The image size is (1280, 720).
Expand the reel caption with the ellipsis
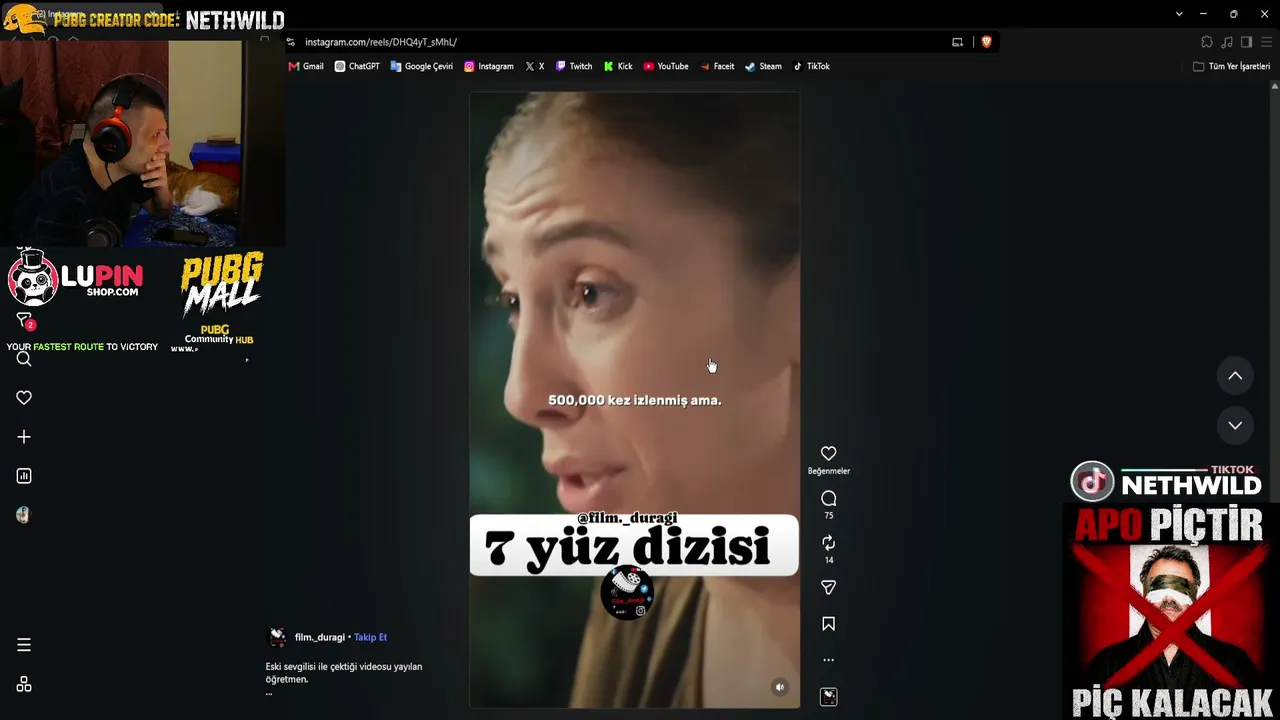point(269,692)
